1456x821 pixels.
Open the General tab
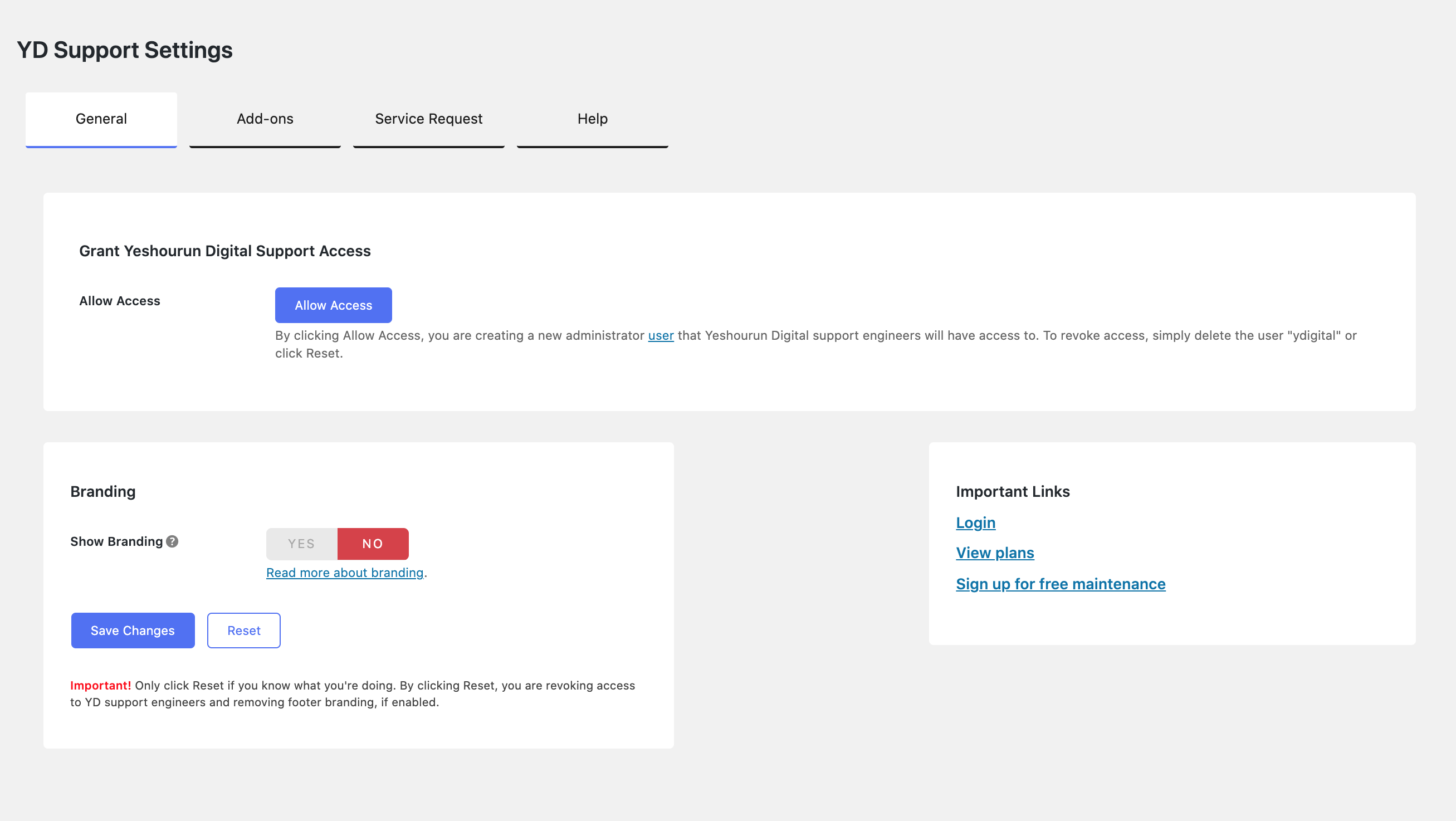point(101,119)
